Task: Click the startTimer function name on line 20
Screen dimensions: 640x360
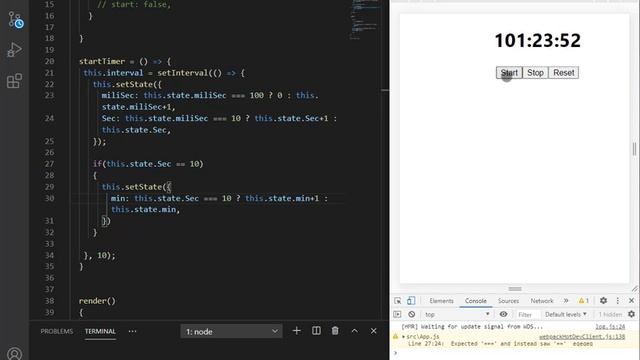Action: tap(102, 61)
